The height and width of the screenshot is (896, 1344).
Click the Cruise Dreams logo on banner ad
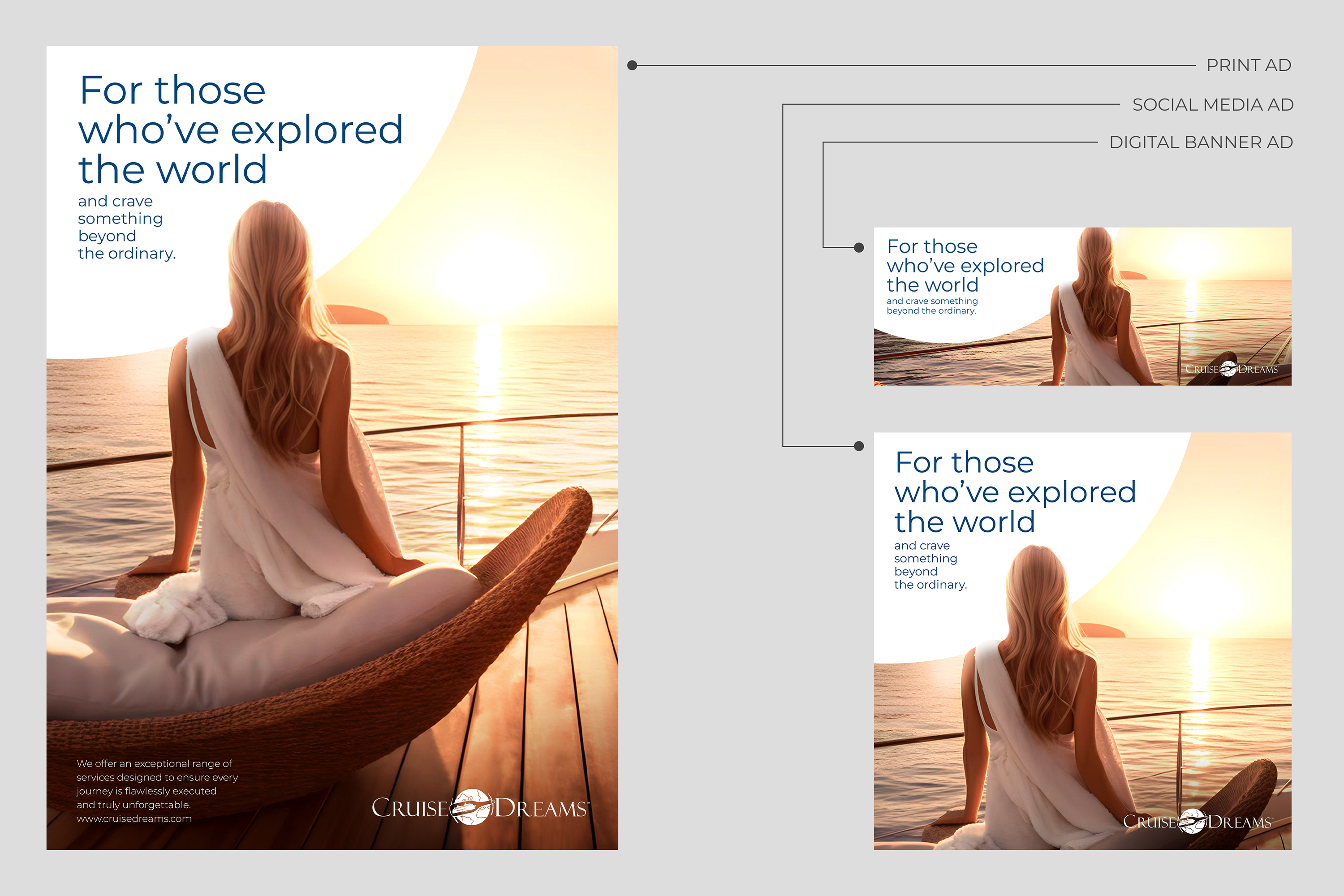pos(1232,369)
